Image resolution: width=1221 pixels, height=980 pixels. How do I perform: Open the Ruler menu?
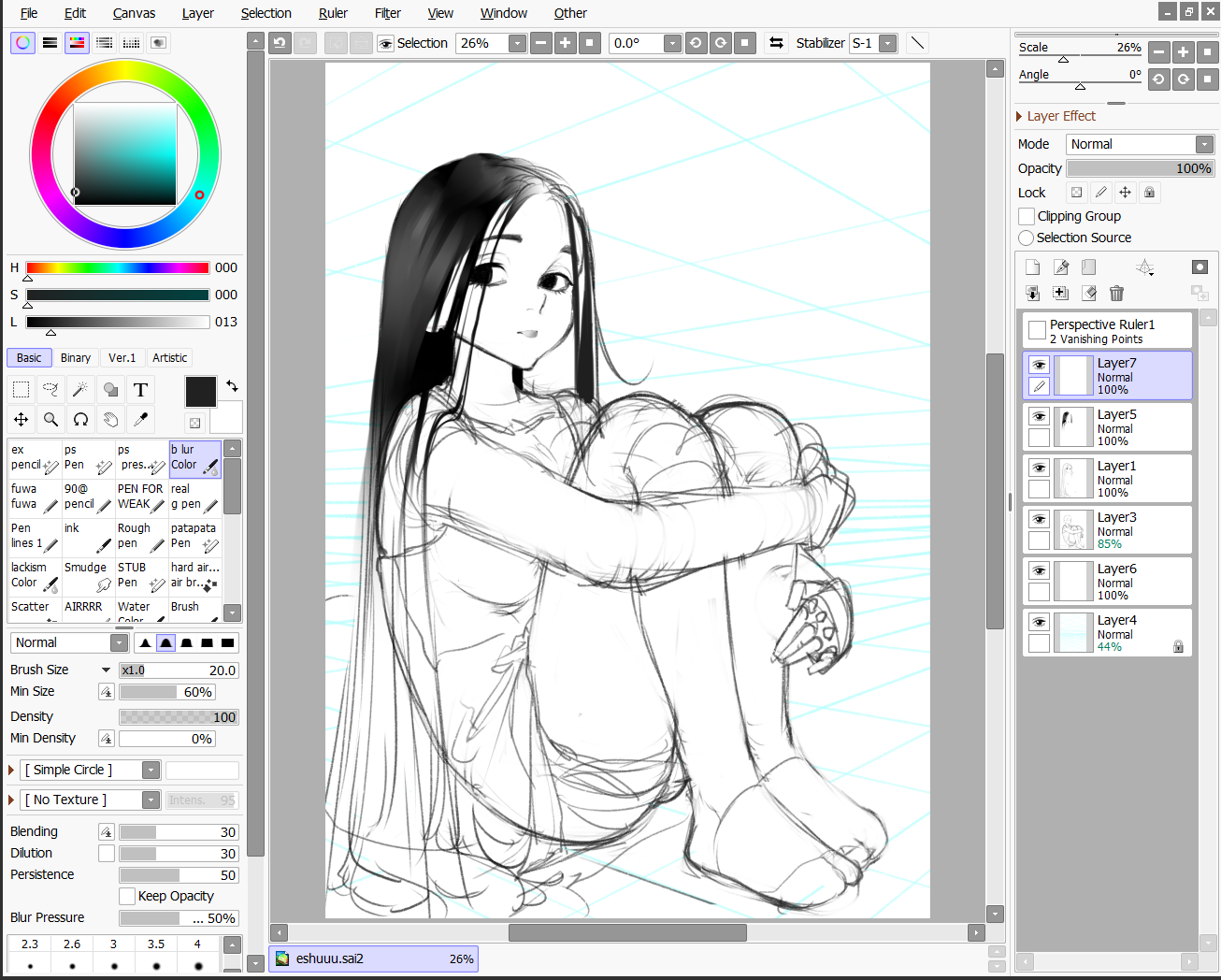[333, 13]
